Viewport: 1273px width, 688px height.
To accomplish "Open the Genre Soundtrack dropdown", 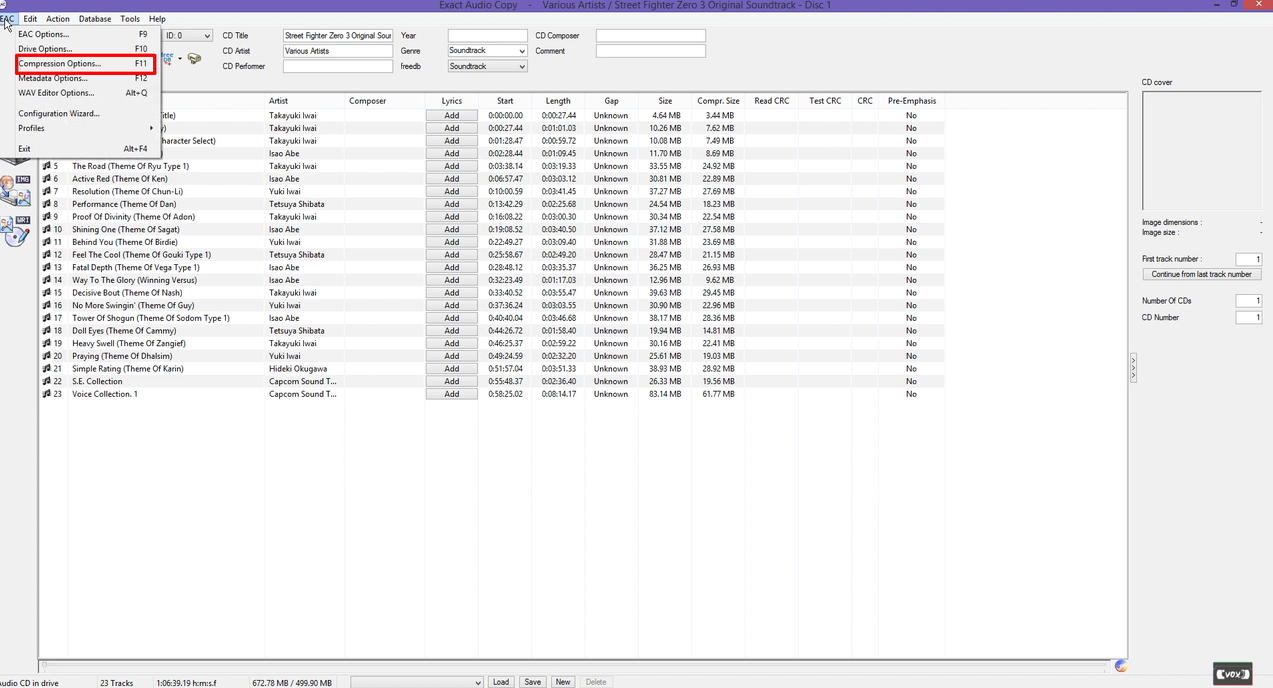I will click(x=487, y=51).
